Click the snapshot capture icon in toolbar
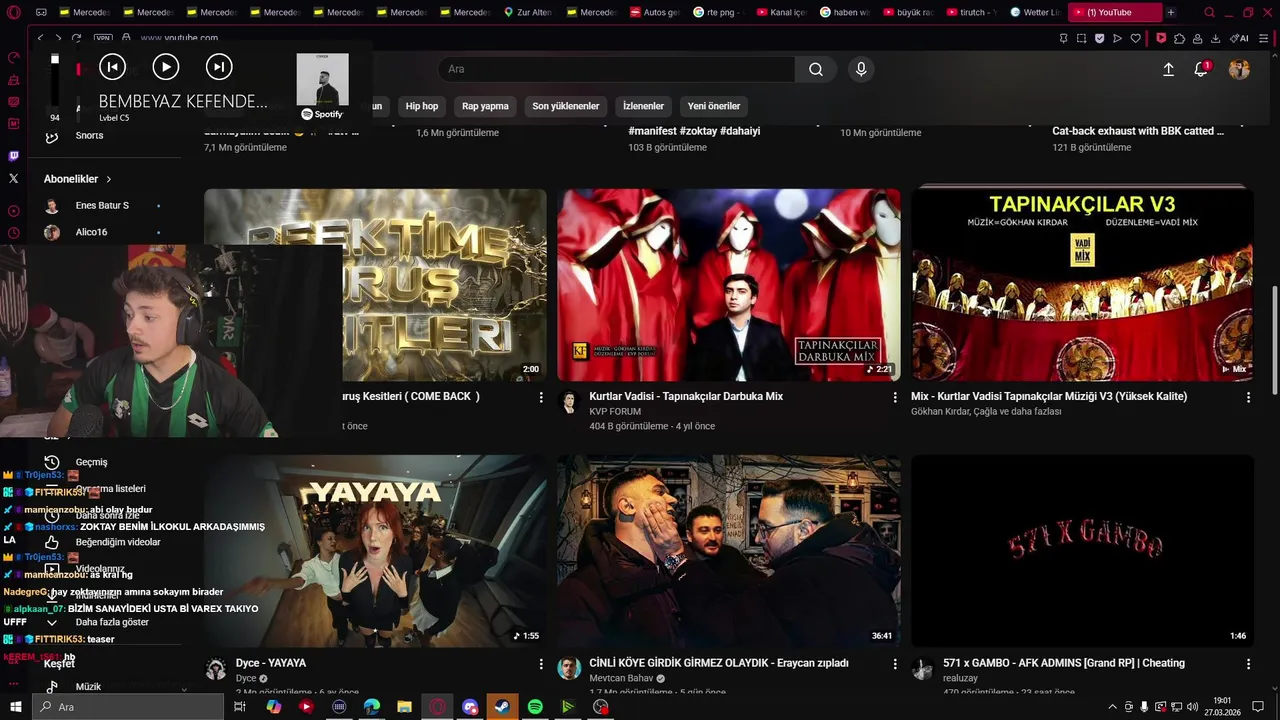The image size is (1280, 720). pos(1081,38)
